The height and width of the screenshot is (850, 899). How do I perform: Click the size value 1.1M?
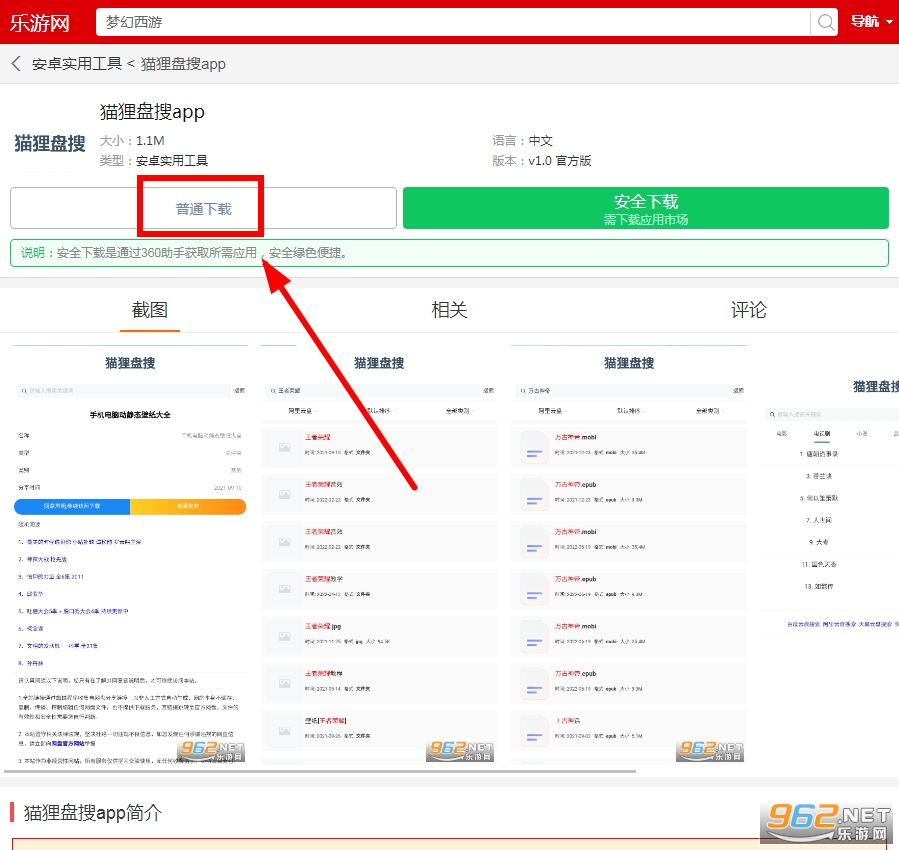coord(150,140)
